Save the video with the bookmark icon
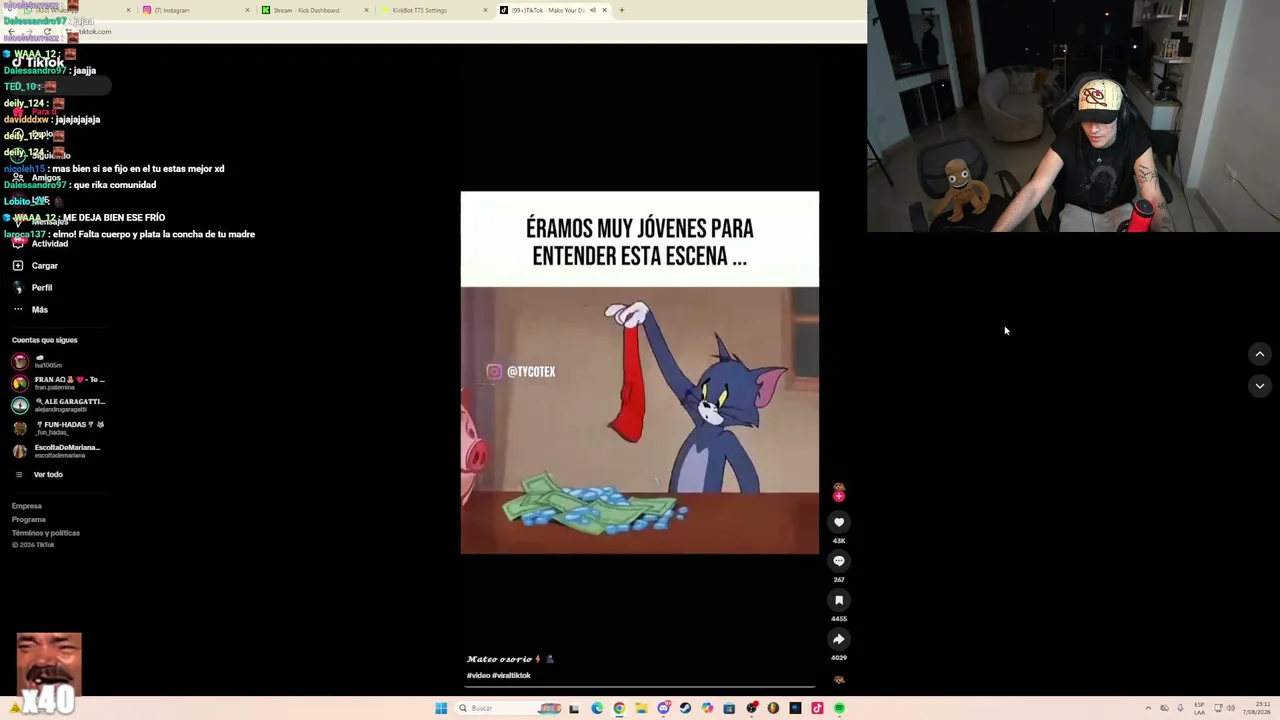The image size is (1280, 720). point(839,600)
